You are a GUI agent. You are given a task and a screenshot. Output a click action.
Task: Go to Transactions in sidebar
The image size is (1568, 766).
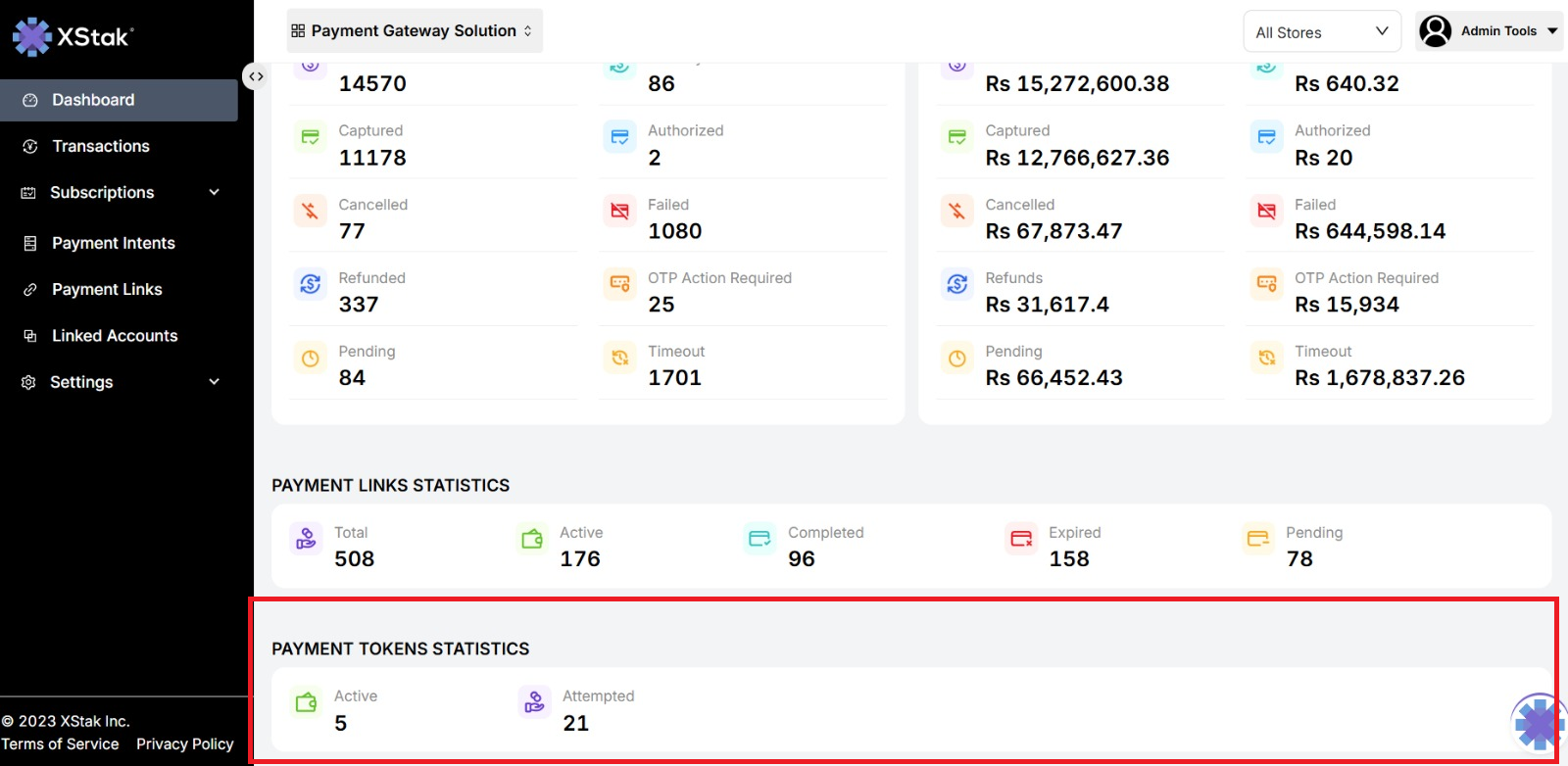[x=101, y=146]
